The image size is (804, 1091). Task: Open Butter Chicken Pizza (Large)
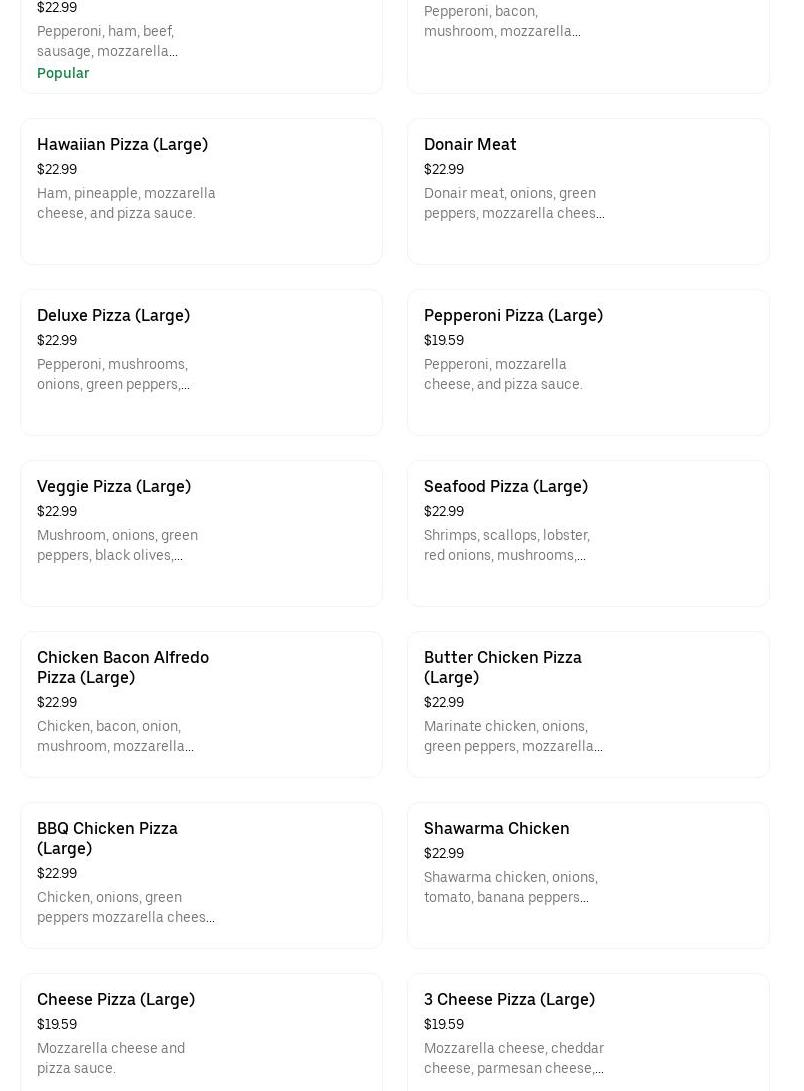click(x=502, y=667)
